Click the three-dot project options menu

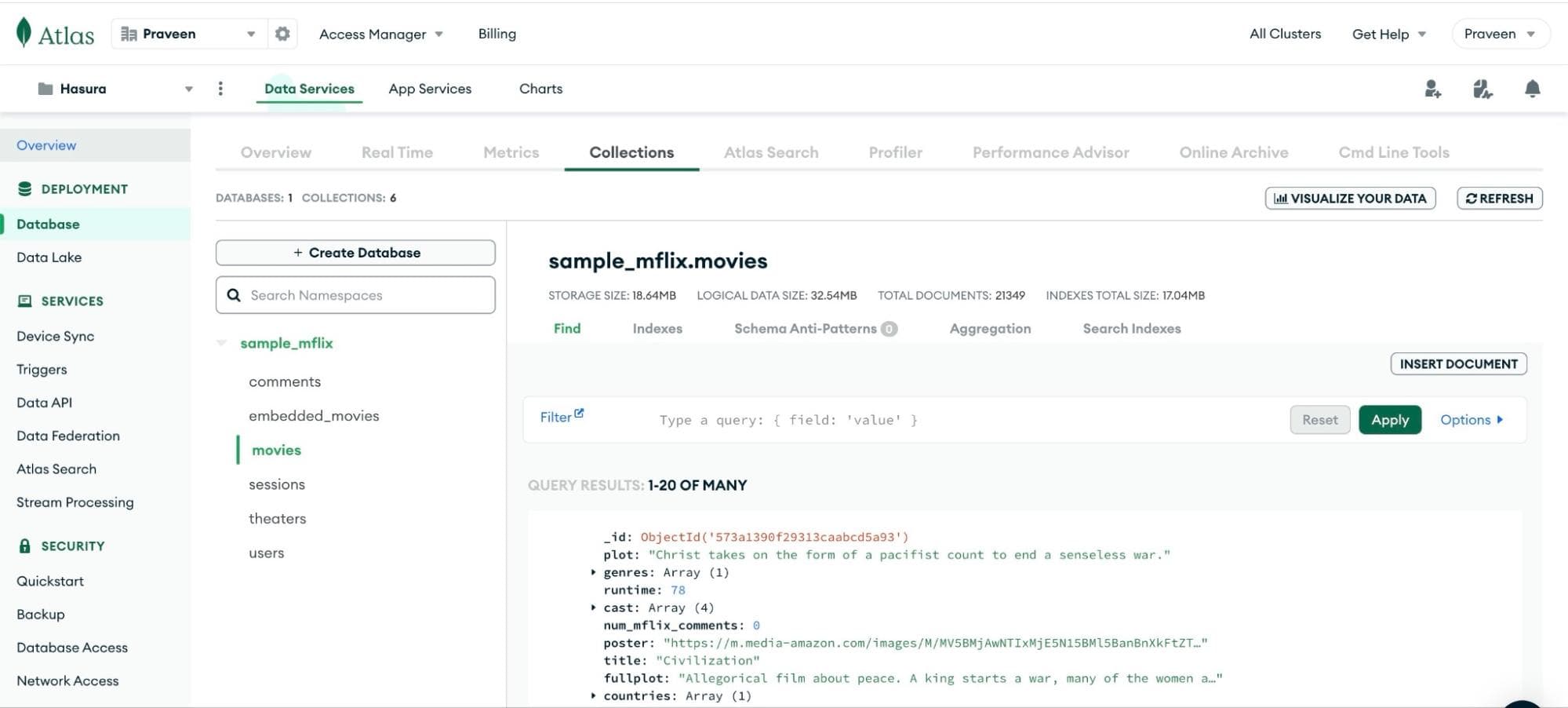pyautogui.click(x=220, y=89)
